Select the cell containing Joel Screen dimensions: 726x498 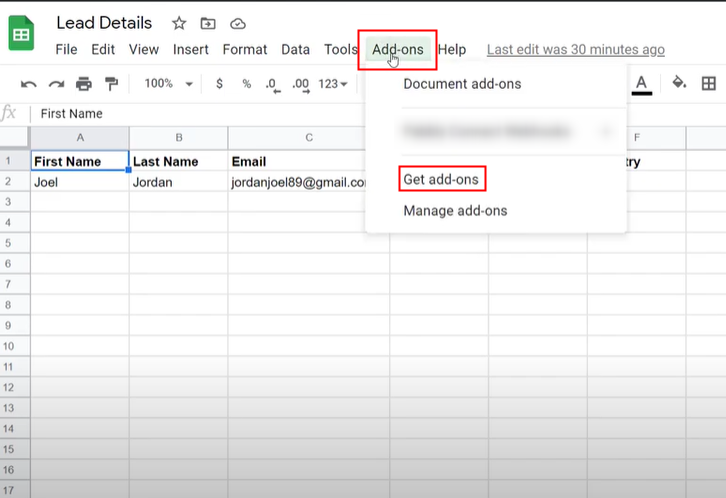[x=80, y=181]
